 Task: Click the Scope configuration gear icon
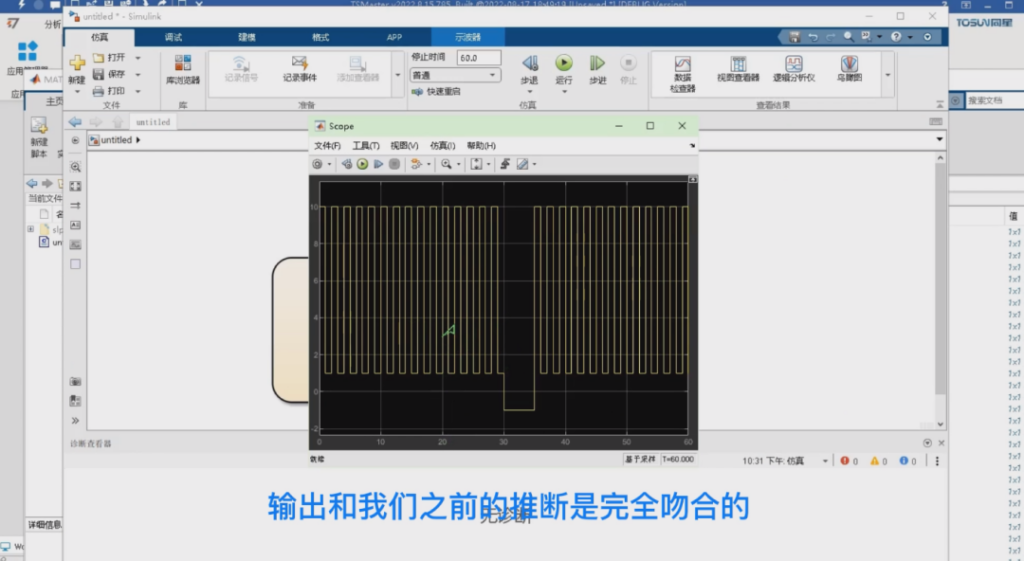[318, 164]
